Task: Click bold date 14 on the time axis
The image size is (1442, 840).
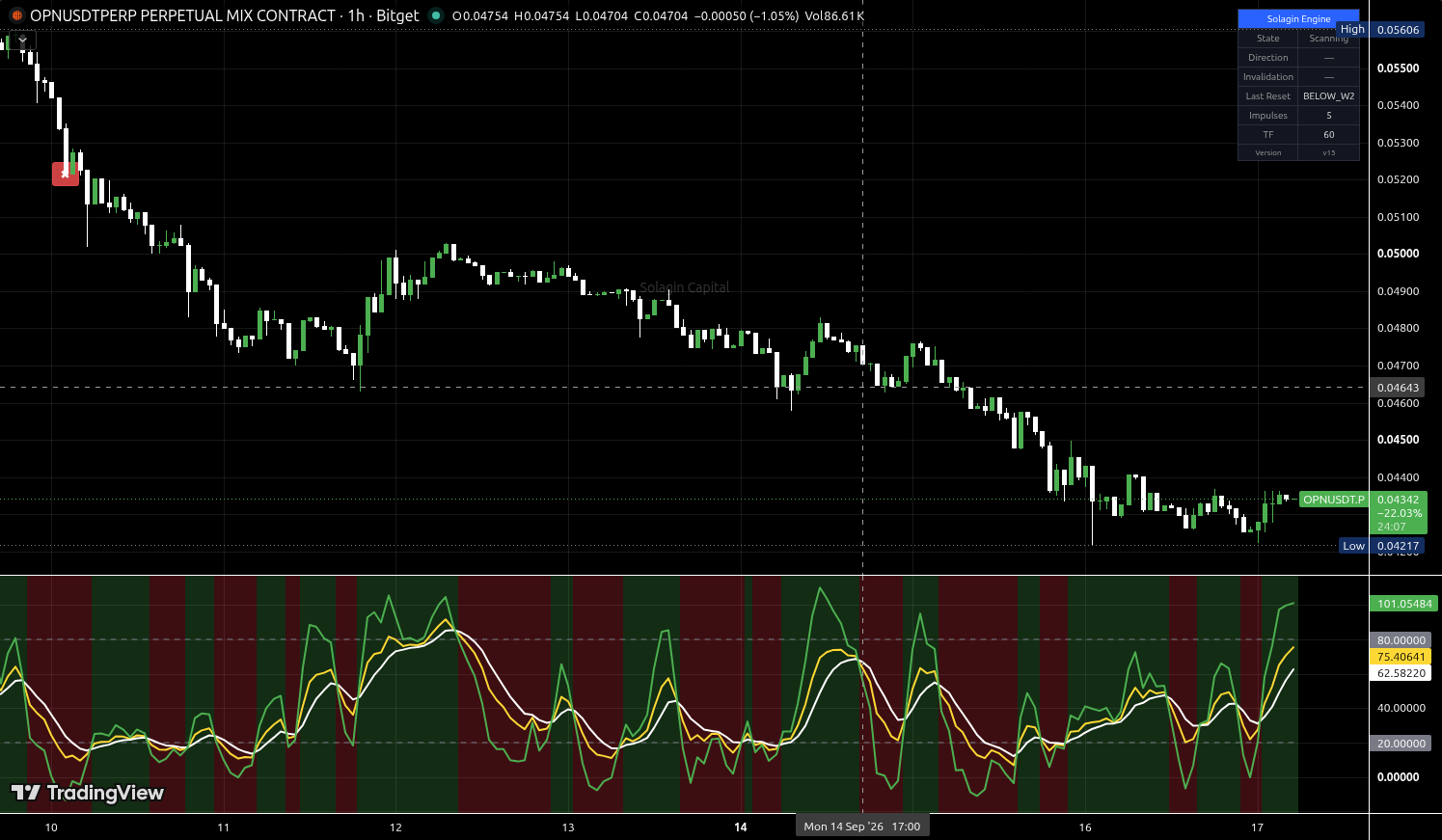Action: pyautogui.click(x=741, y=827)
